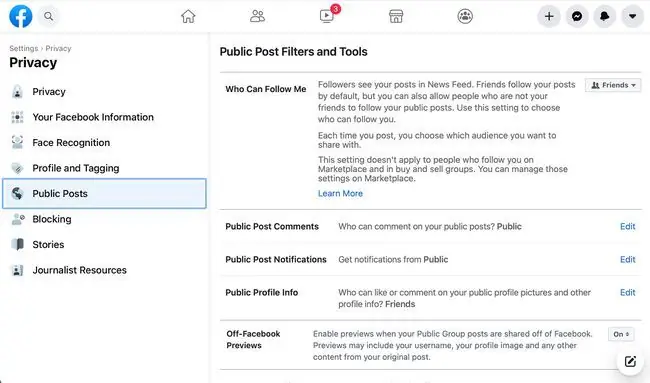Open the notifications bell icon

(604, 16)
